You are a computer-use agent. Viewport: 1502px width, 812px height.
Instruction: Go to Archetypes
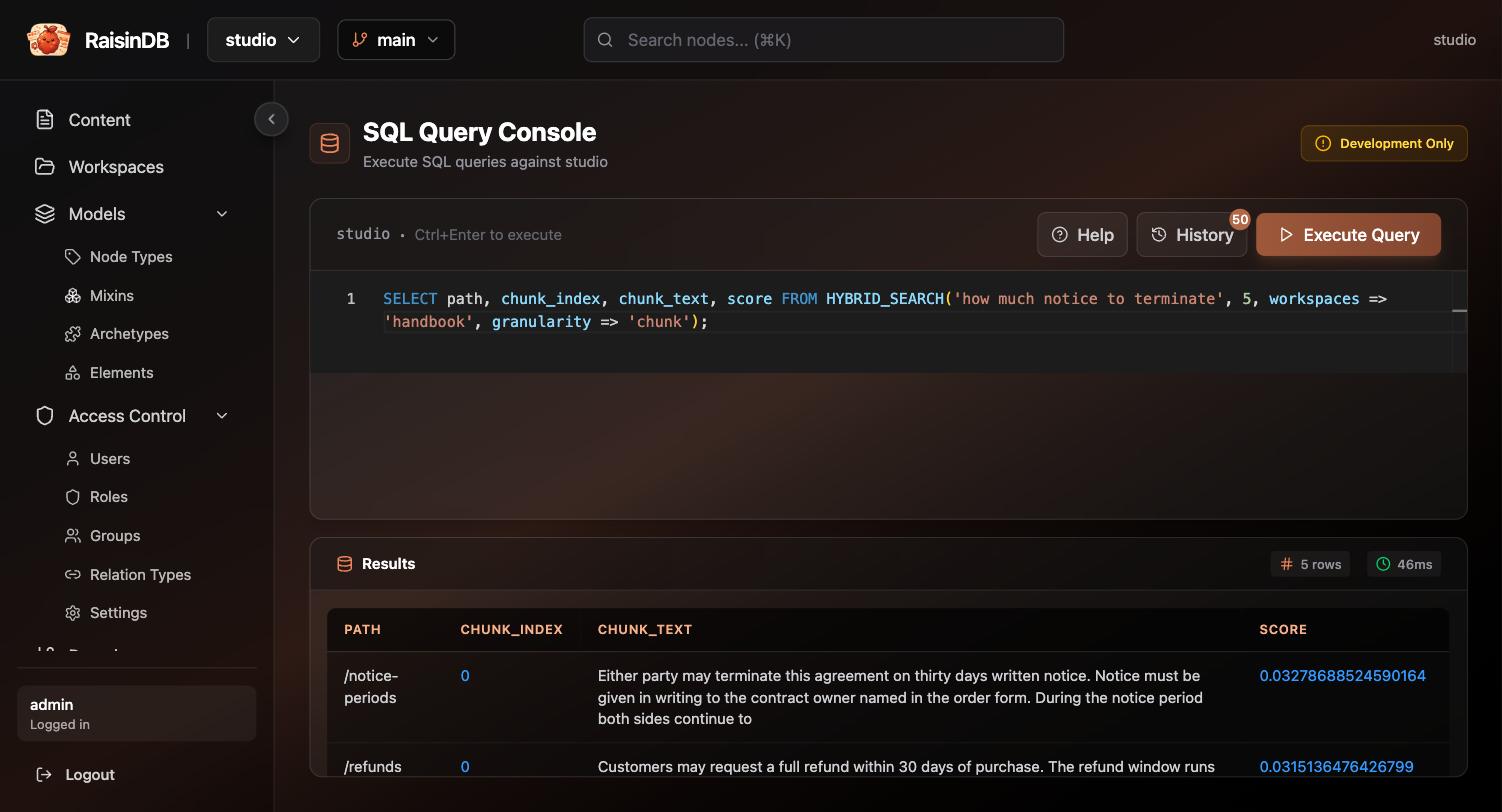point(129,334)
